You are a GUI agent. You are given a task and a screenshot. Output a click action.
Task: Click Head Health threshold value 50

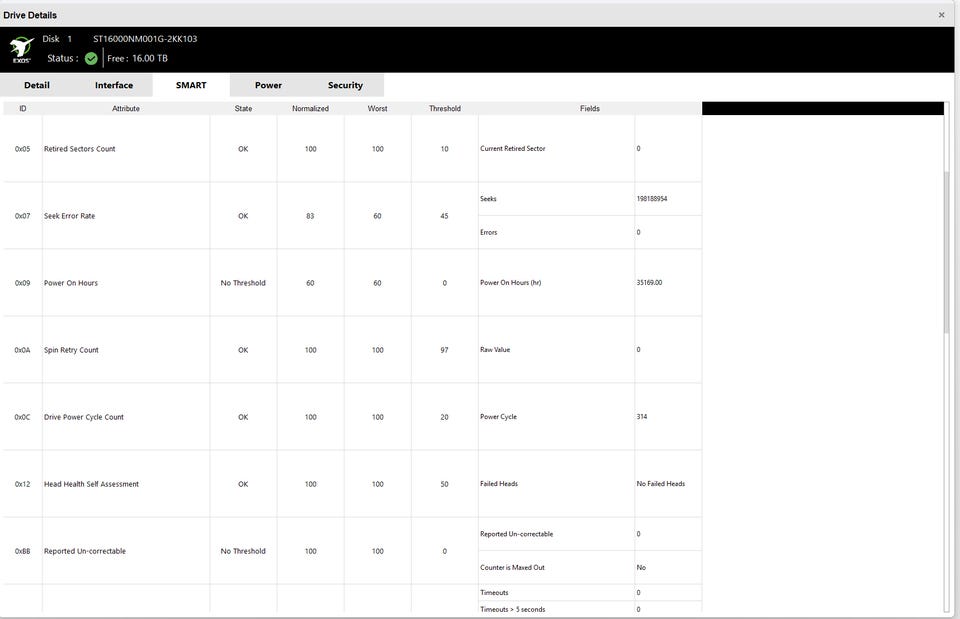pos(444,484)
